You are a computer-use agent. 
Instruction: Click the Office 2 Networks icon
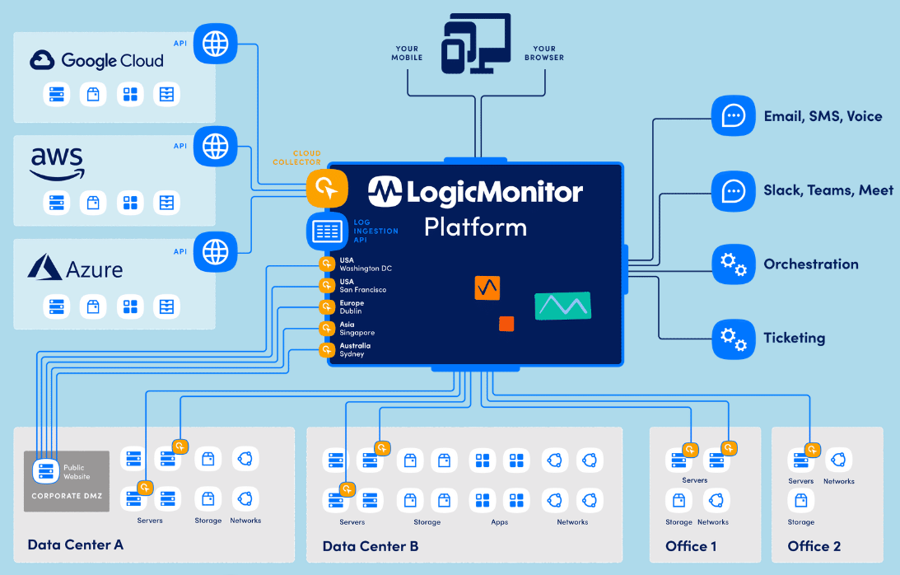tap(839, 460)
